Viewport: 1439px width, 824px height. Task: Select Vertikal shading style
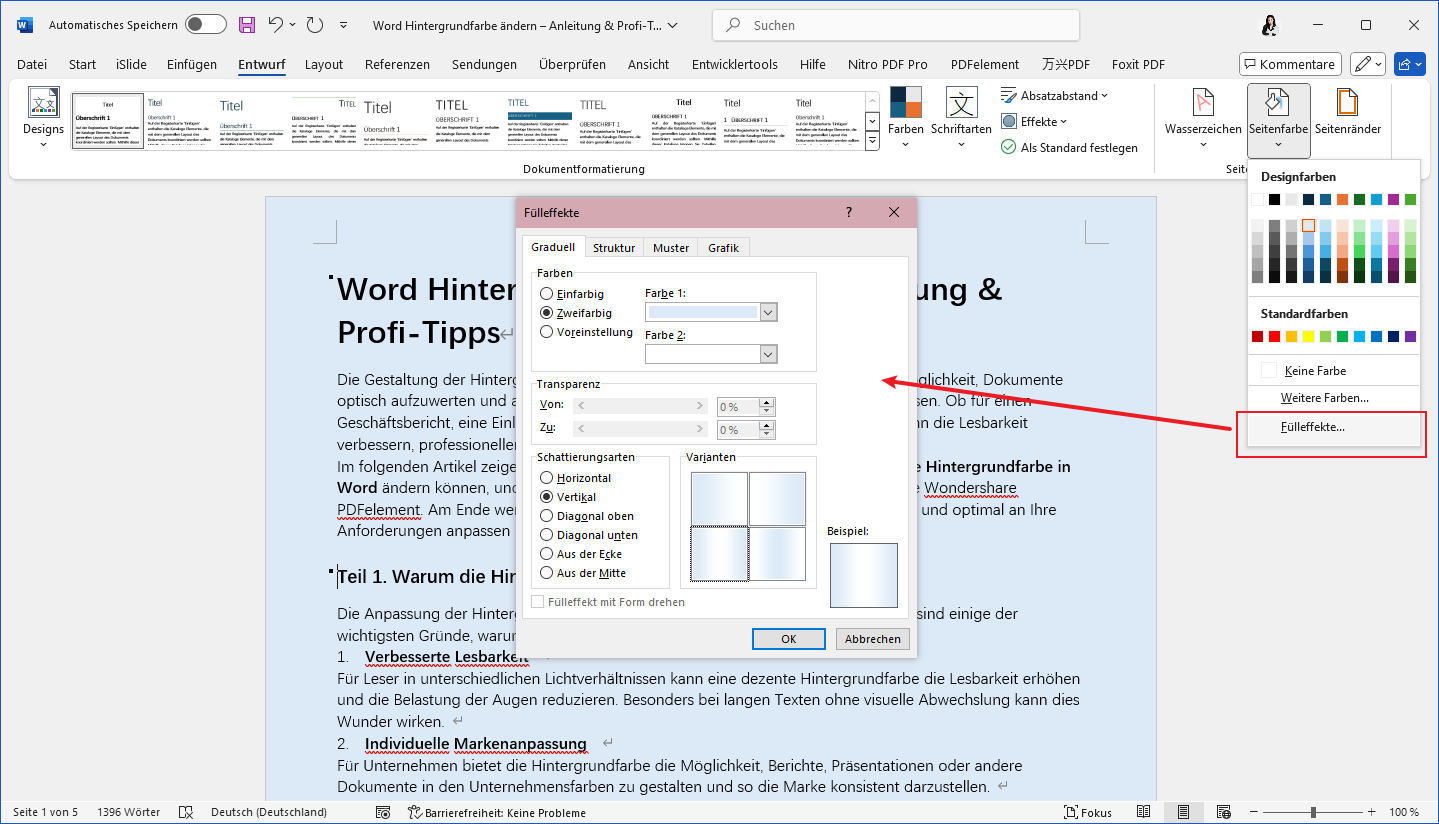546,497
